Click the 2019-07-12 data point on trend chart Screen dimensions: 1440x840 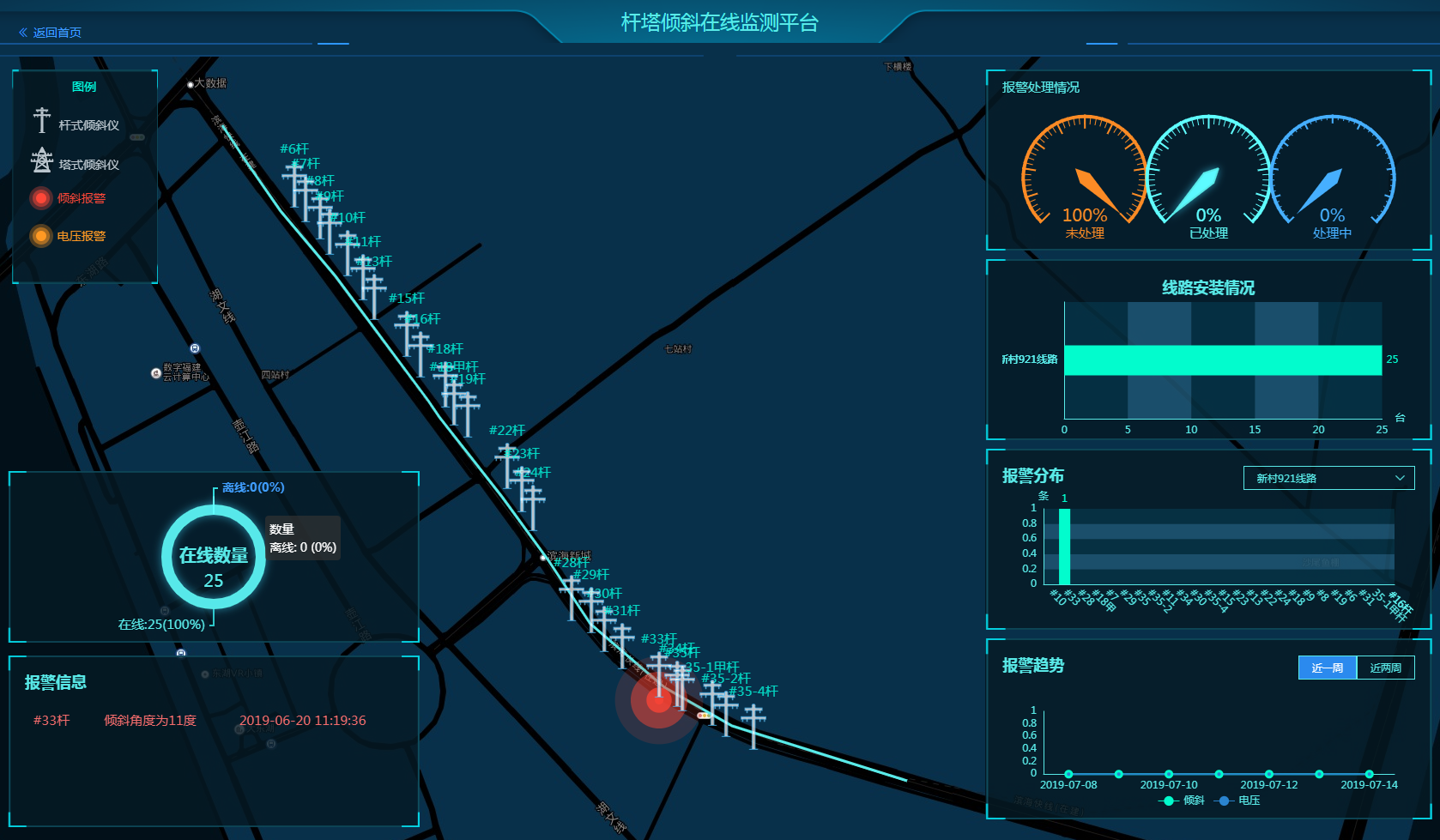pyautogui.click(x=1268, y=774)
